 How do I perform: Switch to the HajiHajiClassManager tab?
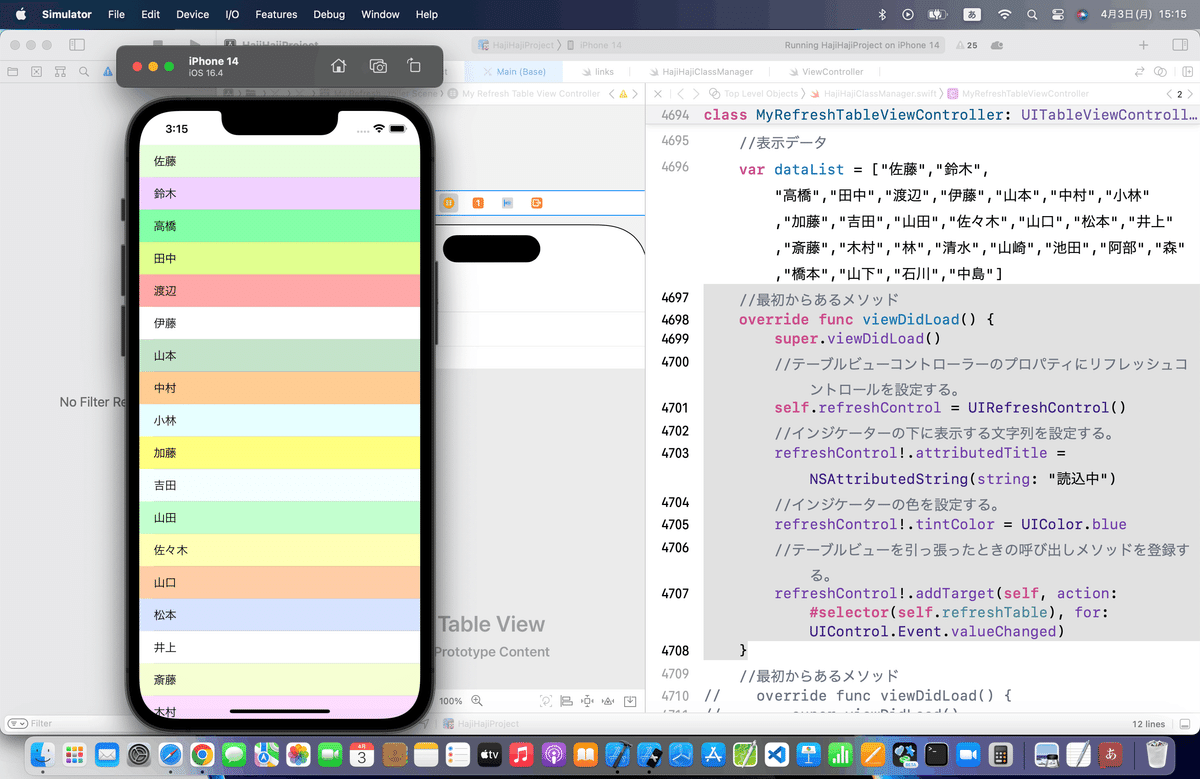(701, 72)
